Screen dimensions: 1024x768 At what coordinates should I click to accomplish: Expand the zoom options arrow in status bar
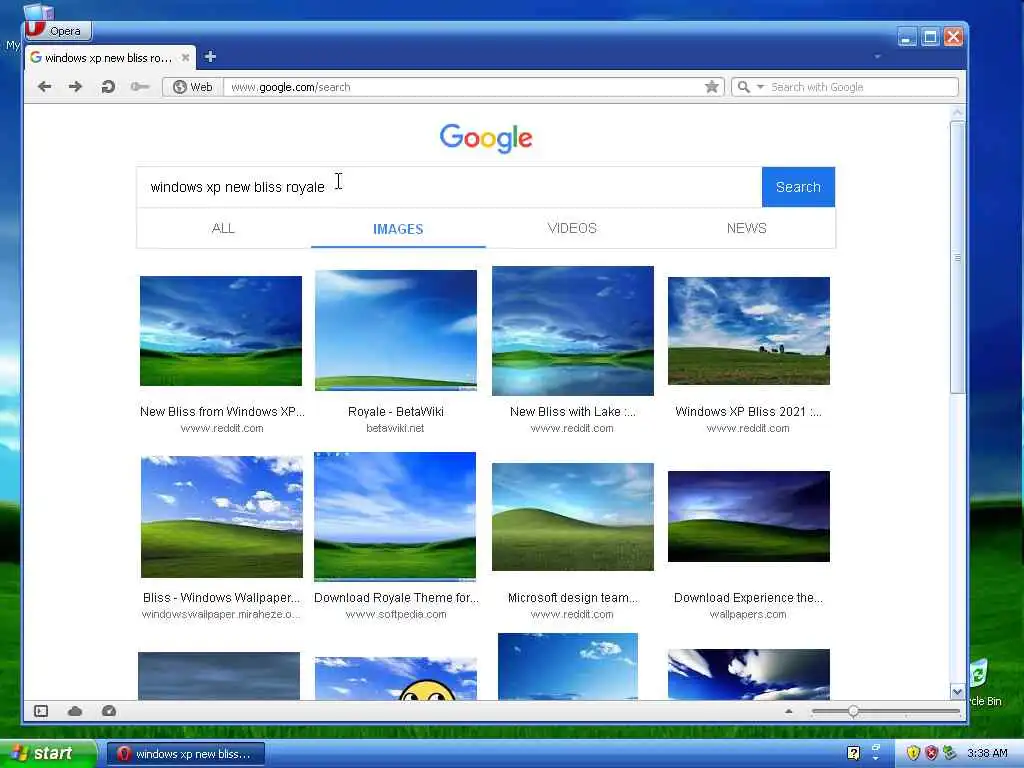click(x=788, y=711)
